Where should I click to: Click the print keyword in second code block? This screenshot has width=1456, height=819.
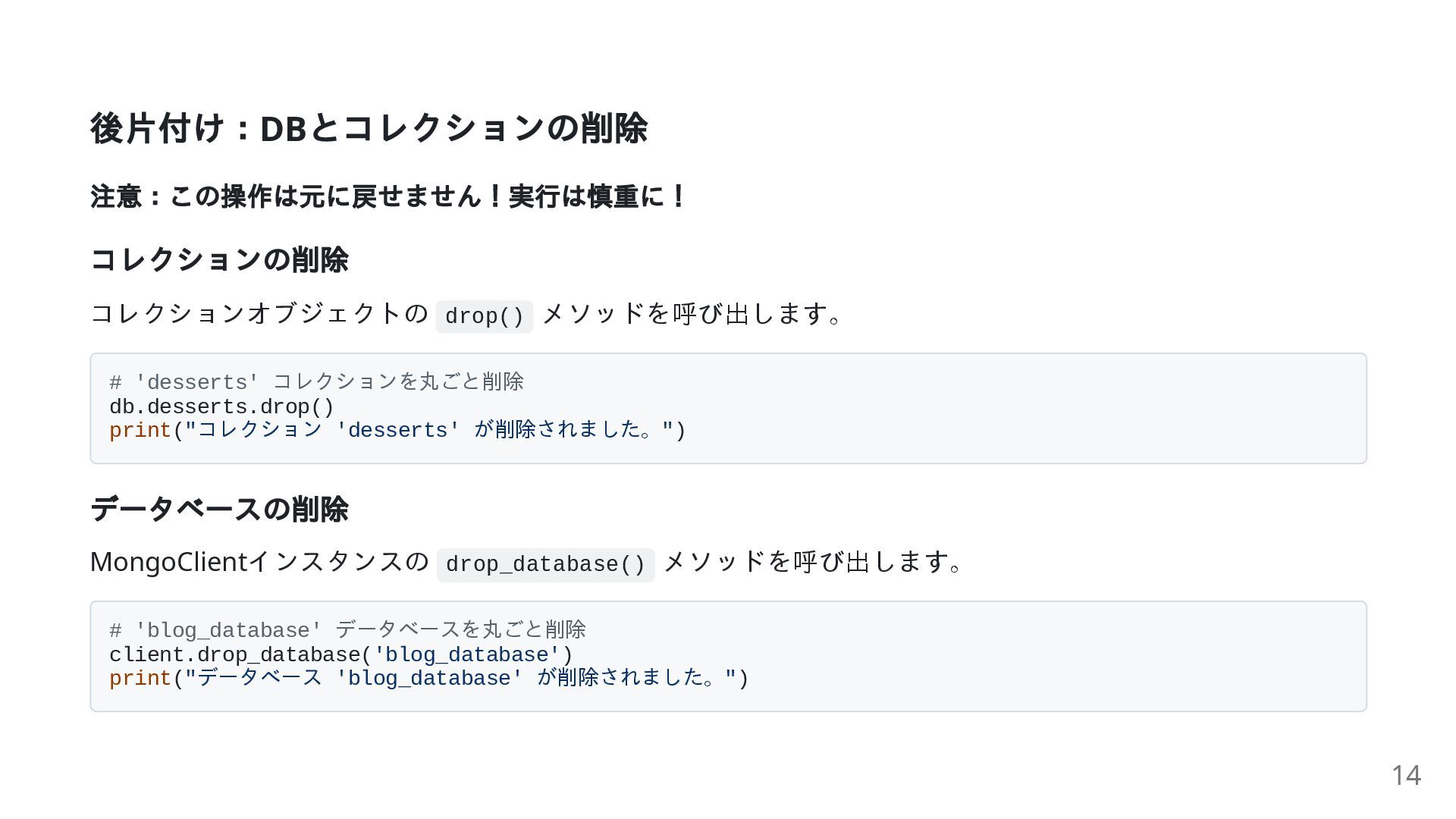(x=140, y=679)
